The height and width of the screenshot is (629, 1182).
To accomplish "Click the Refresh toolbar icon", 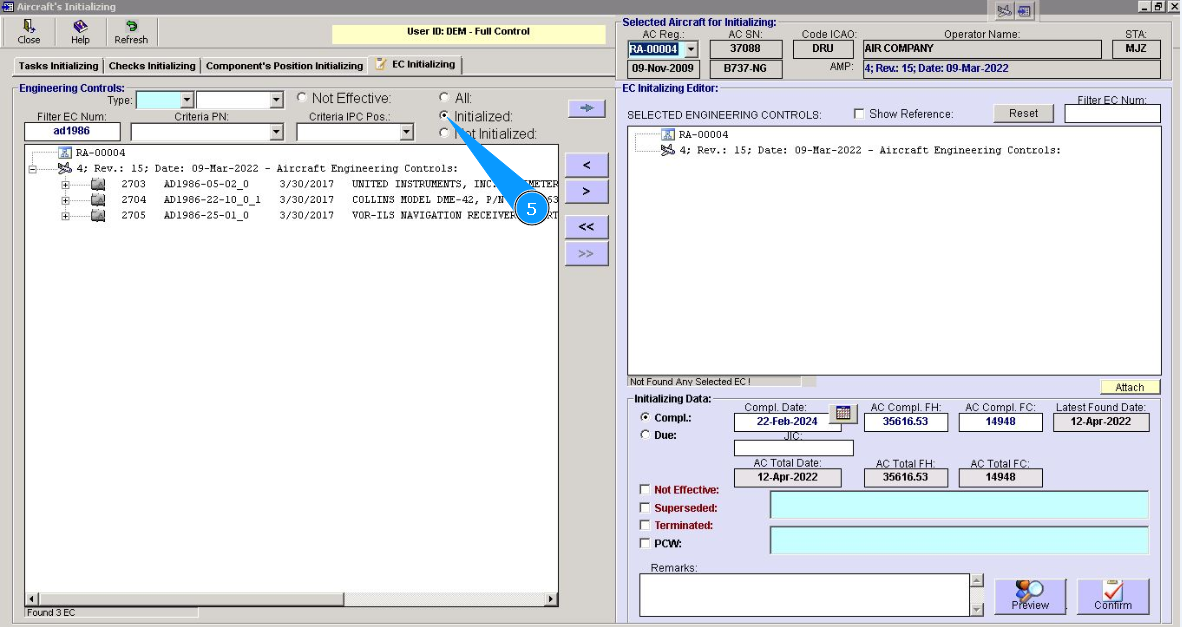I will click(131, 31).
